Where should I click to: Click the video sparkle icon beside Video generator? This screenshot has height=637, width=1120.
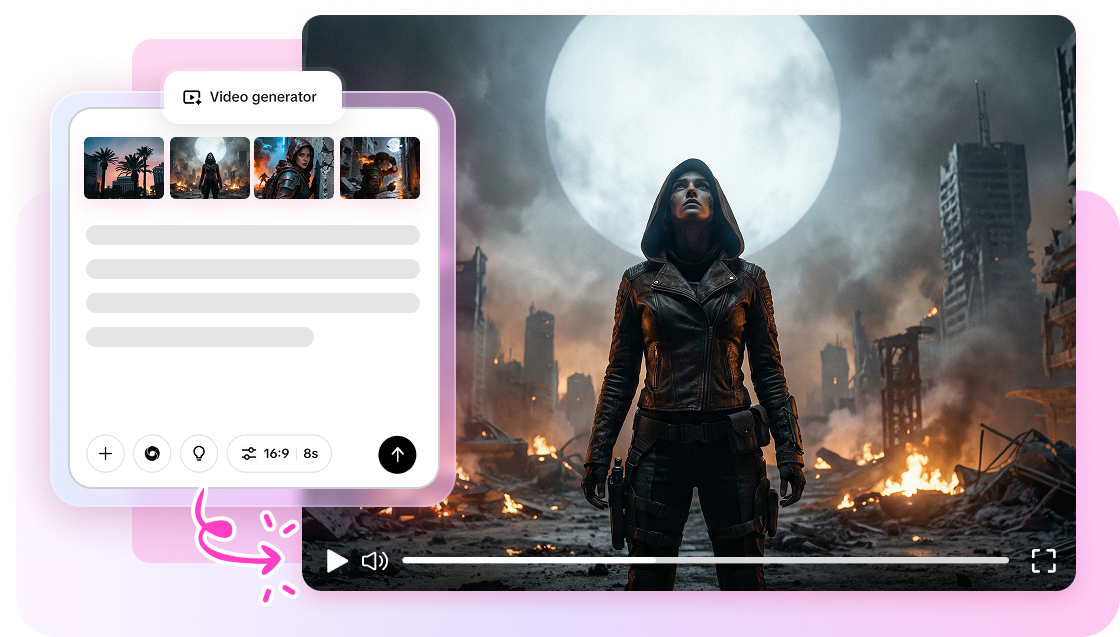click(x=192, y=97)
